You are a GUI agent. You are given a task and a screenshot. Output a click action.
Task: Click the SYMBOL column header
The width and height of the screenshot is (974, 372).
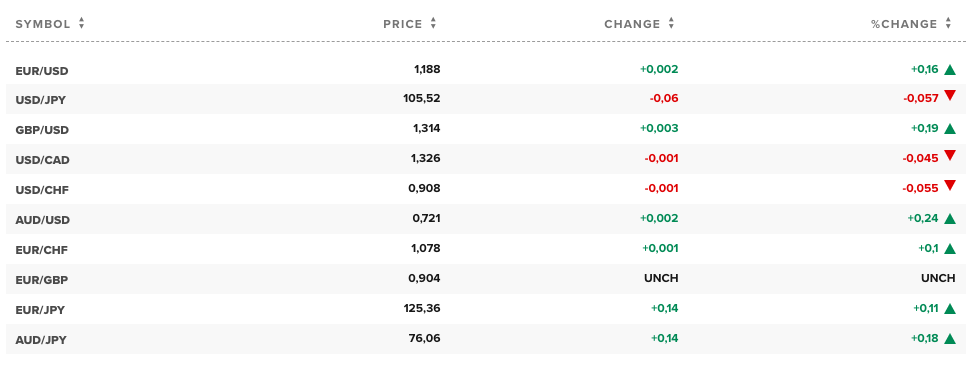coord(43,24)
